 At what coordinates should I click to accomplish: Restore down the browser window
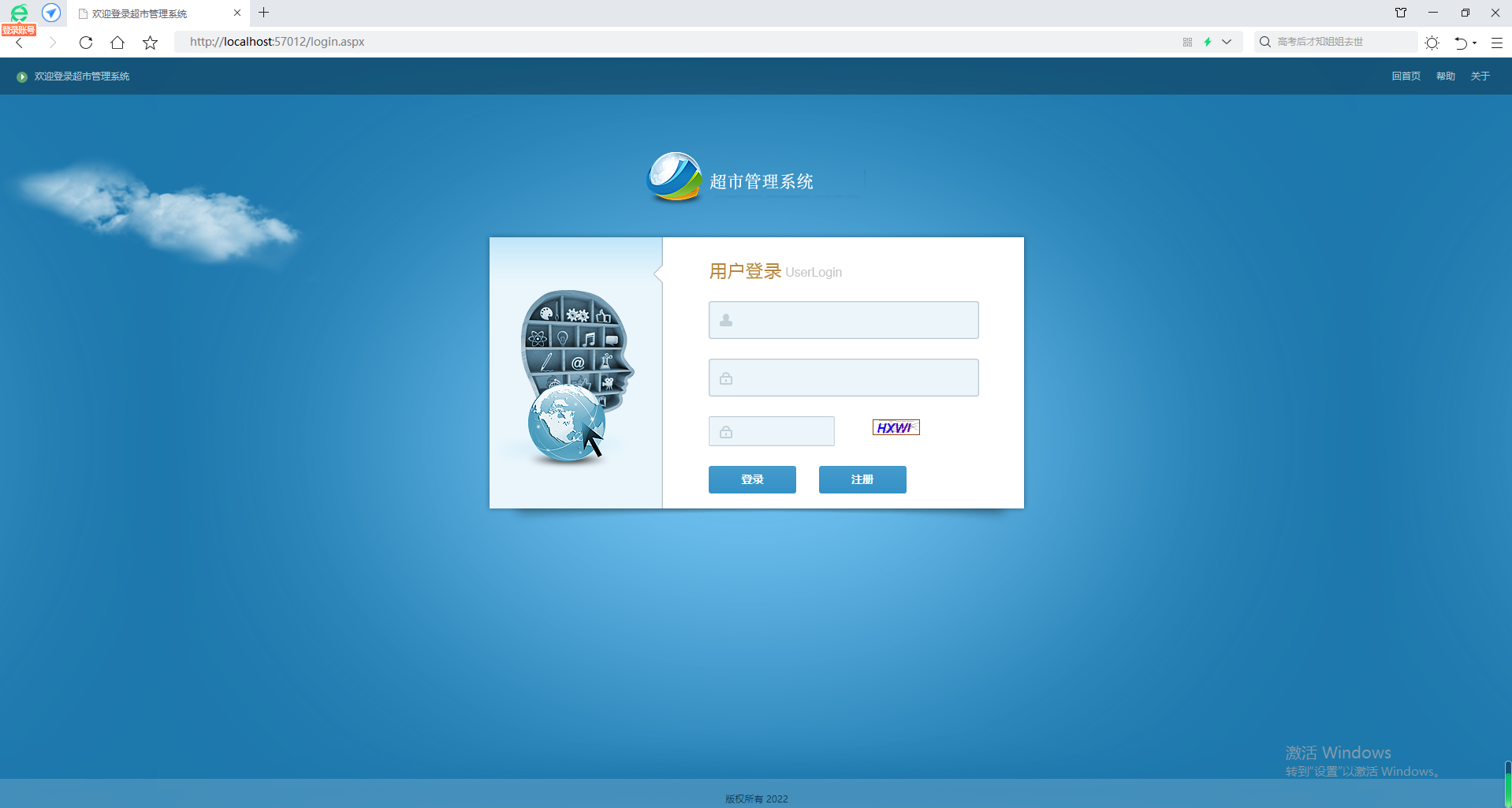point(1465,13)
